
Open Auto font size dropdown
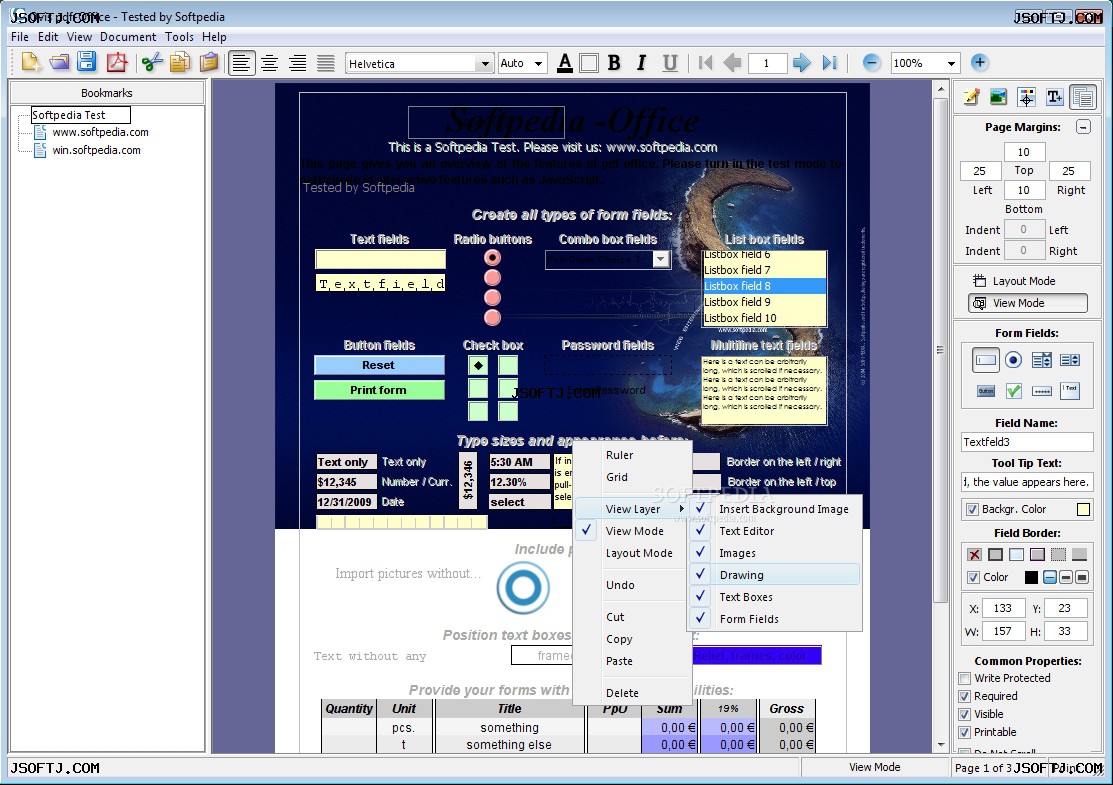tap(539, 64)
